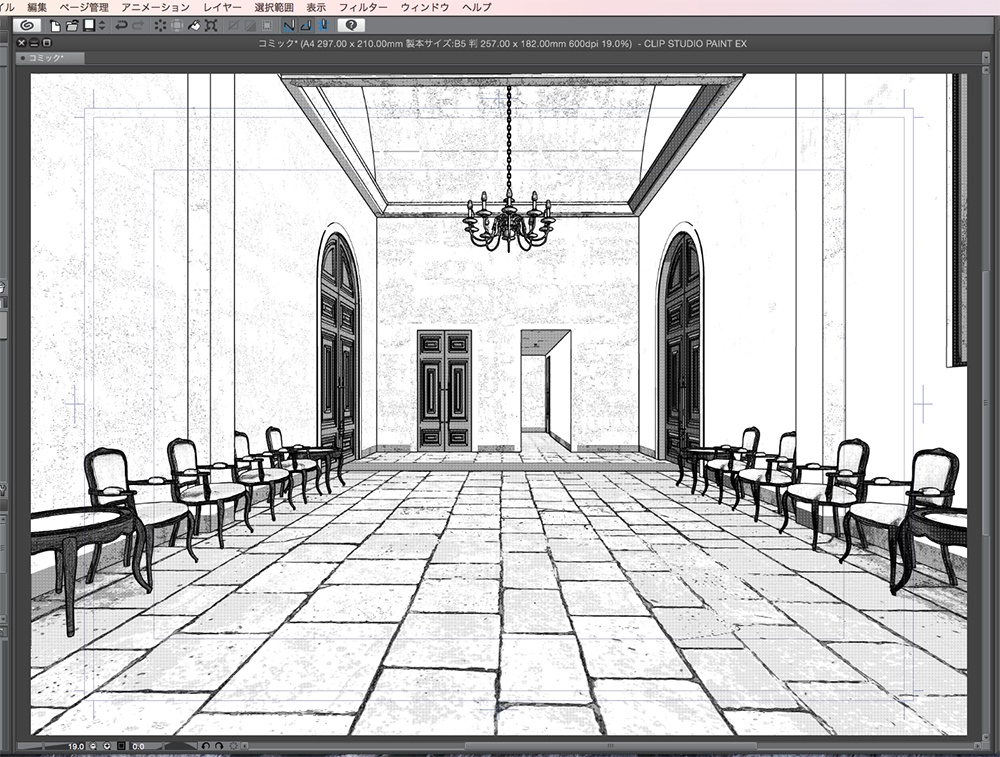Open the 選択範囲 menu
Image resolution: width=1000 pixels, height=757 pixels.
(x=274, y=7)
